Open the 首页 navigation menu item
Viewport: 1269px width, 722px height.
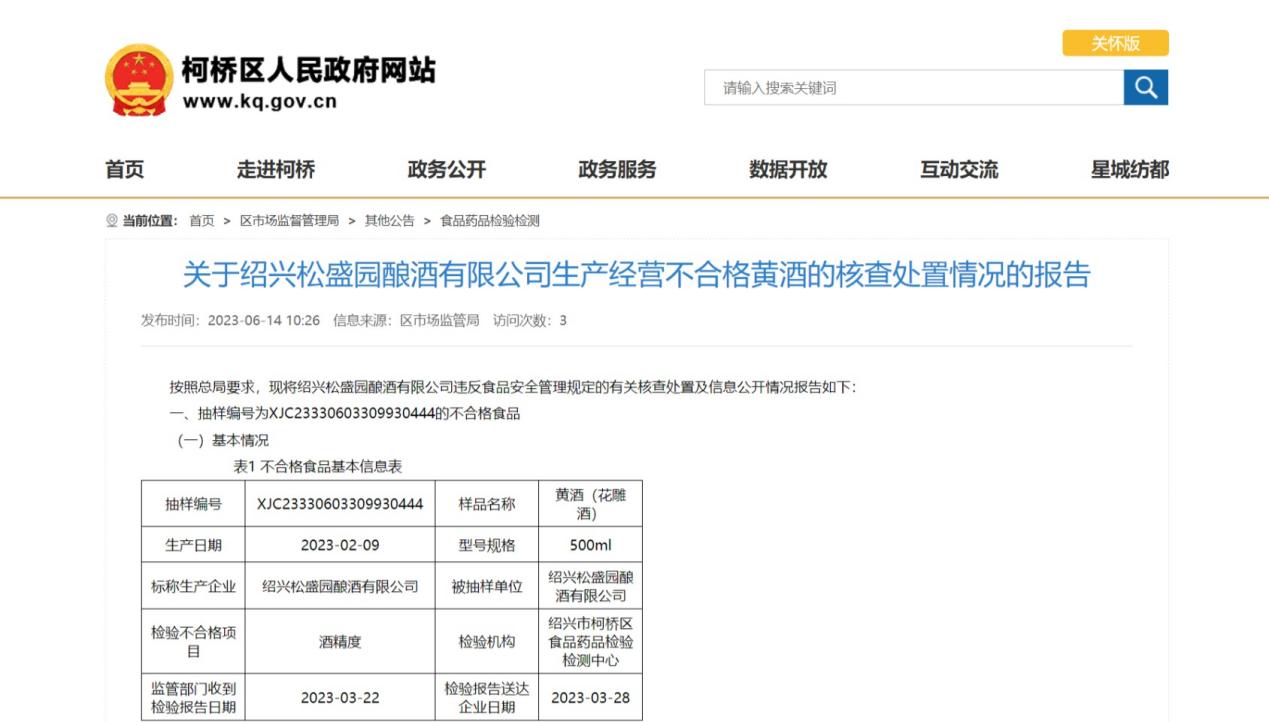[x=125, y=170]
